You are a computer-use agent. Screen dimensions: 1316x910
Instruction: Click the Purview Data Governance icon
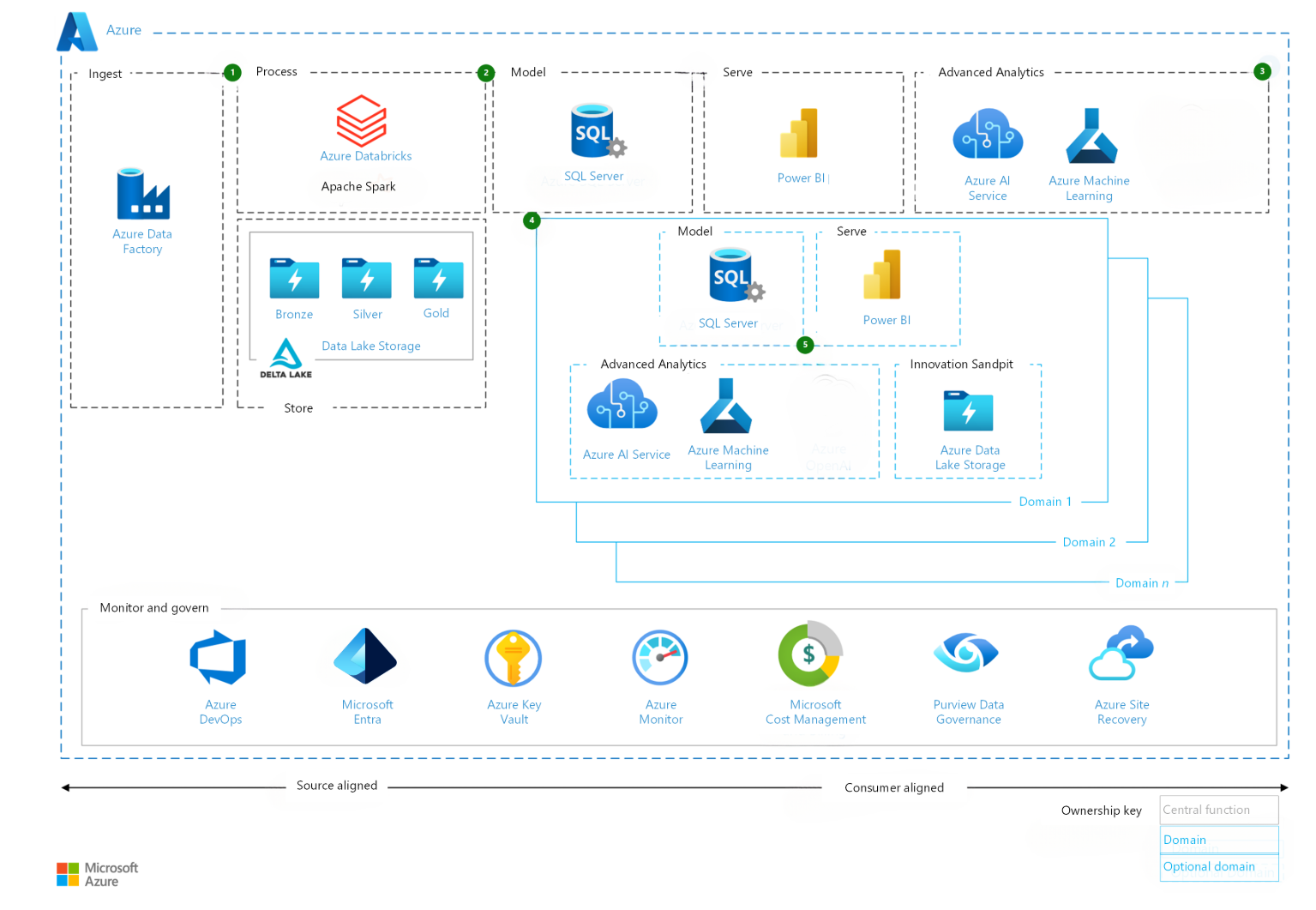967,654
